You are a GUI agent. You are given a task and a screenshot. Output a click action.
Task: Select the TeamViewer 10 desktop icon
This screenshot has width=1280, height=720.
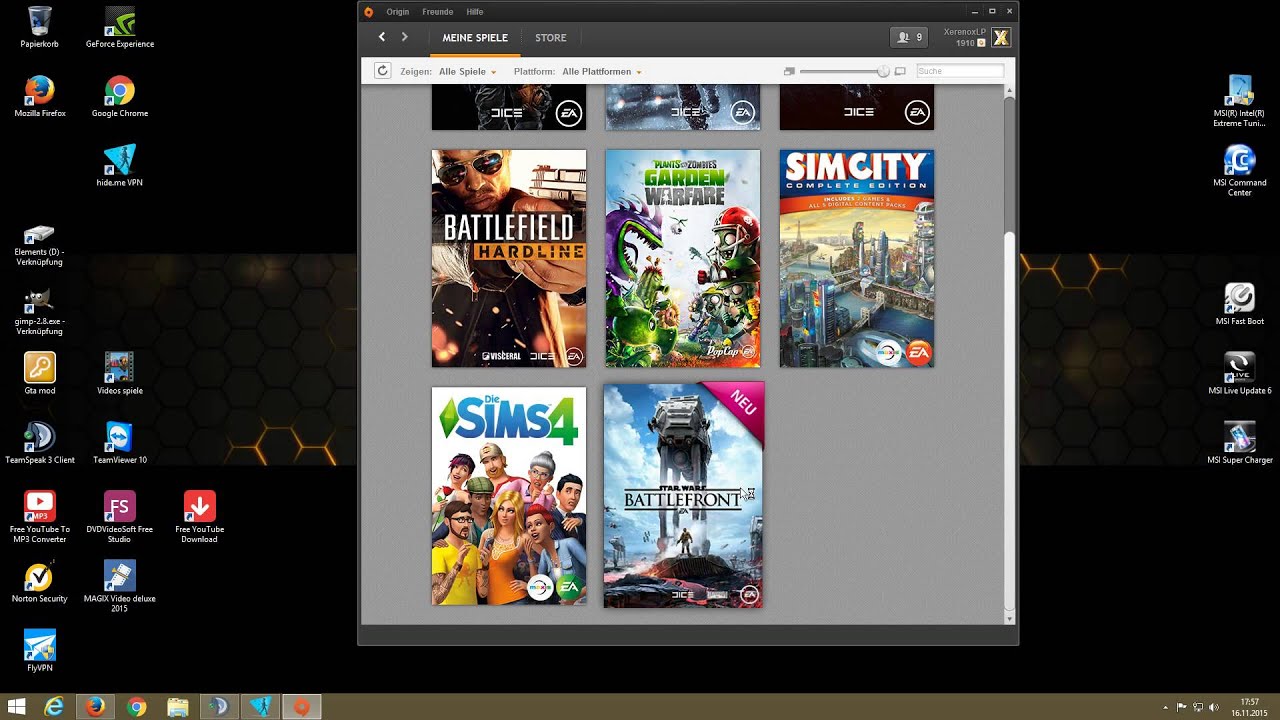tap(120, 442)
